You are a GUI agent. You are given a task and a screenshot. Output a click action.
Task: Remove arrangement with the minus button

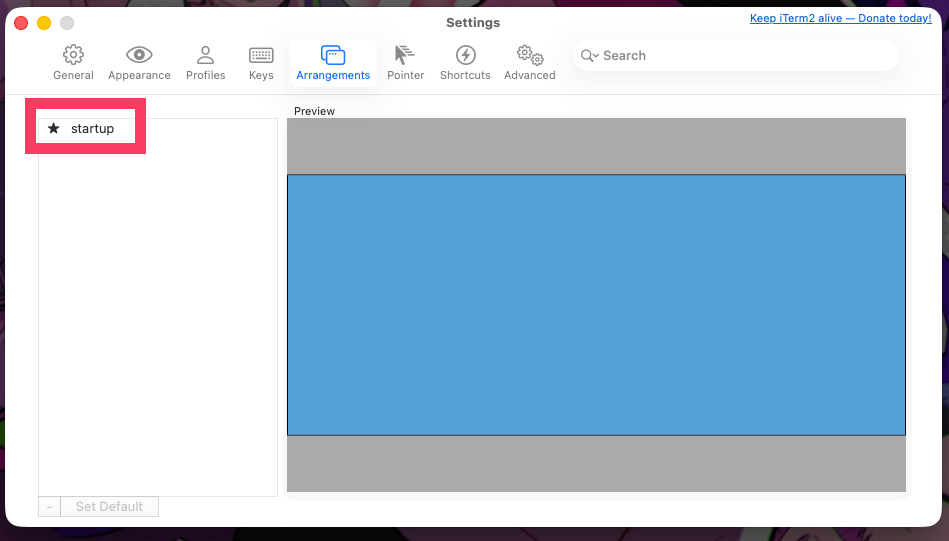point(49,507)
